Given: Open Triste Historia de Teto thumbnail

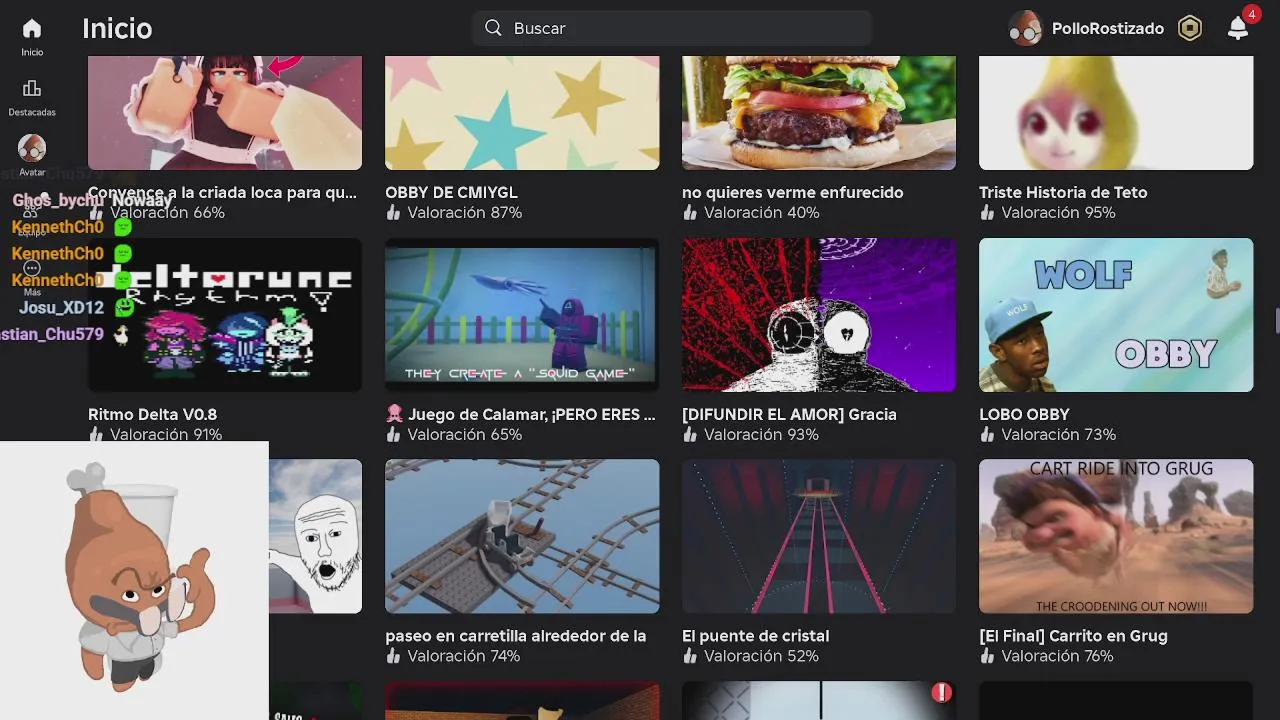Looking at the screenshot, I should tap(1116, 113).
